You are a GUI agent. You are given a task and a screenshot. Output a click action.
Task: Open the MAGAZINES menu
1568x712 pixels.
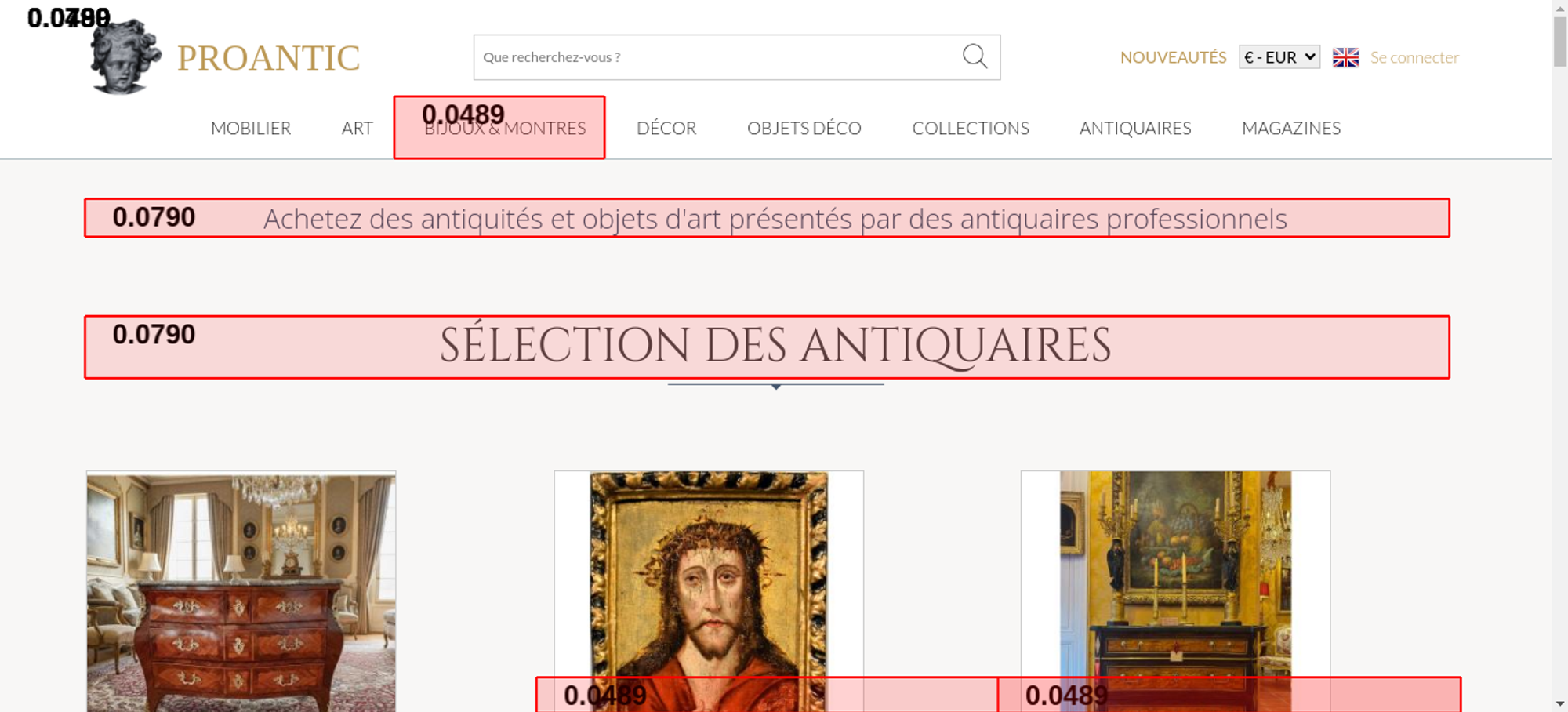click(1290, 128)
